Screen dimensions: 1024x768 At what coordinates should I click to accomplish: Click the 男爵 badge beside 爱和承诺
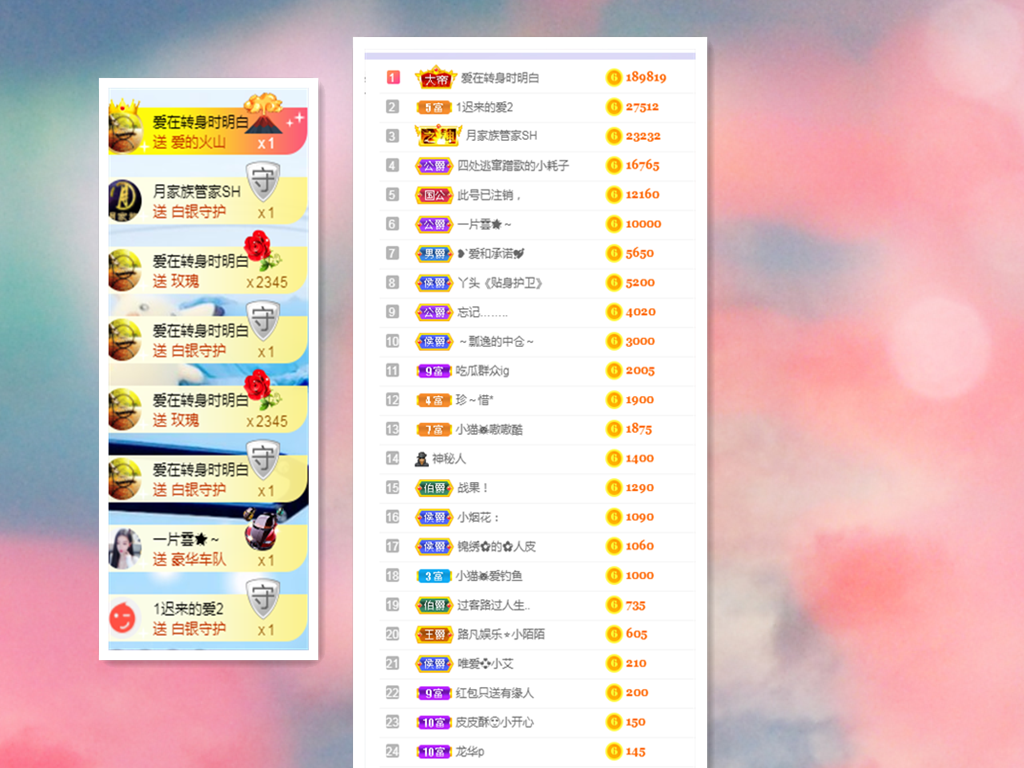[434, 253]
